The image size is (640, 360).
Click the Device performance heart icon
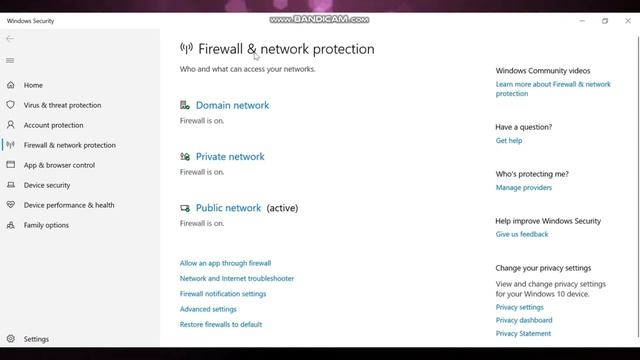(x=11, y=205)
